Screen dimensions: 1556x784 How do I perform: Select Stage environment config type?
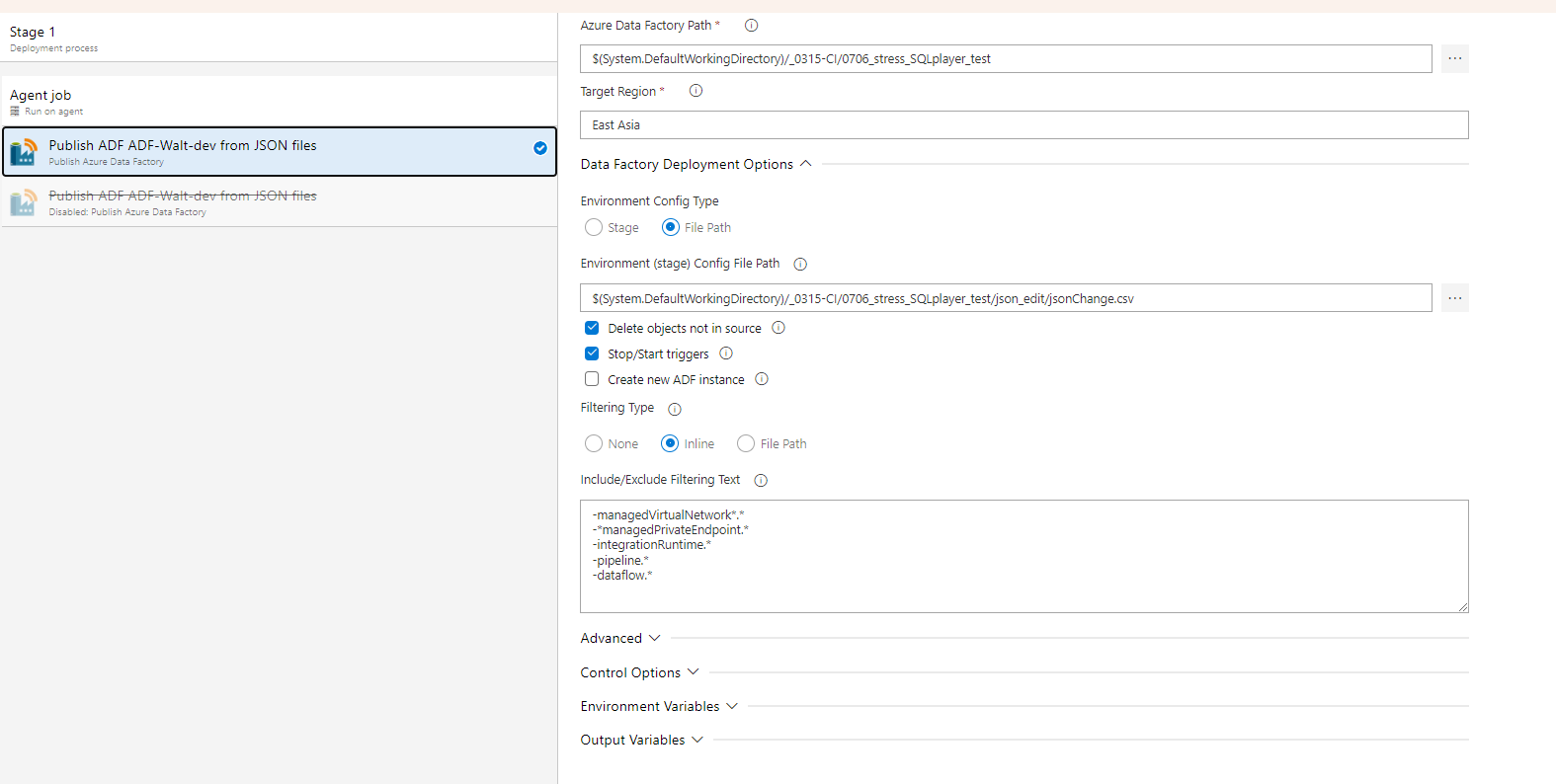tap(594, 227)
